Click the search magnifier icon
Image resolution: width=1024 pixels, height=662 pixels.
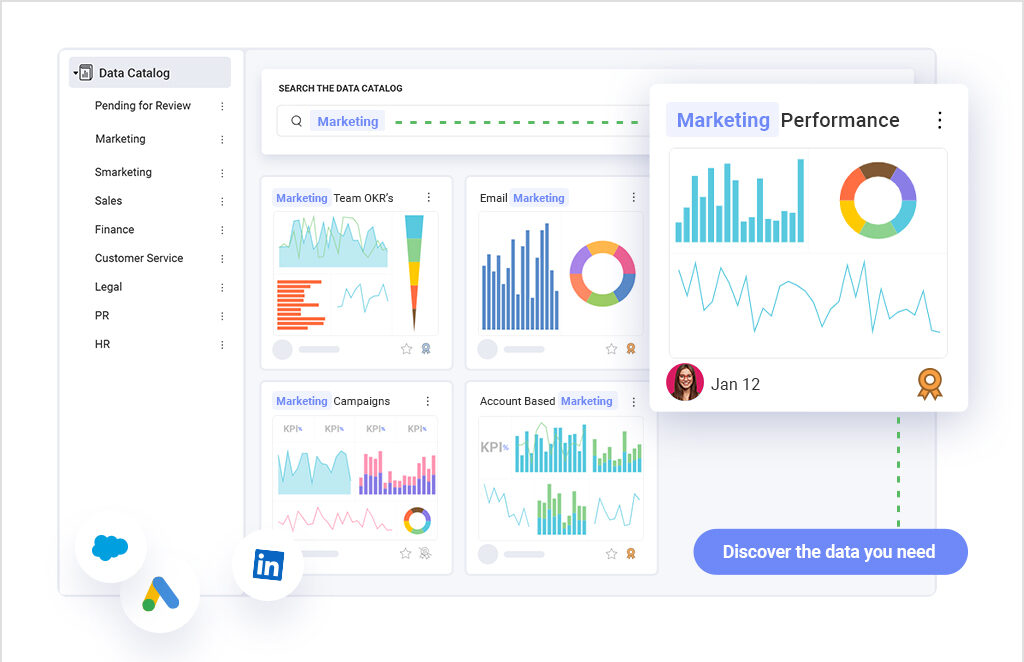tap(297, 121)
